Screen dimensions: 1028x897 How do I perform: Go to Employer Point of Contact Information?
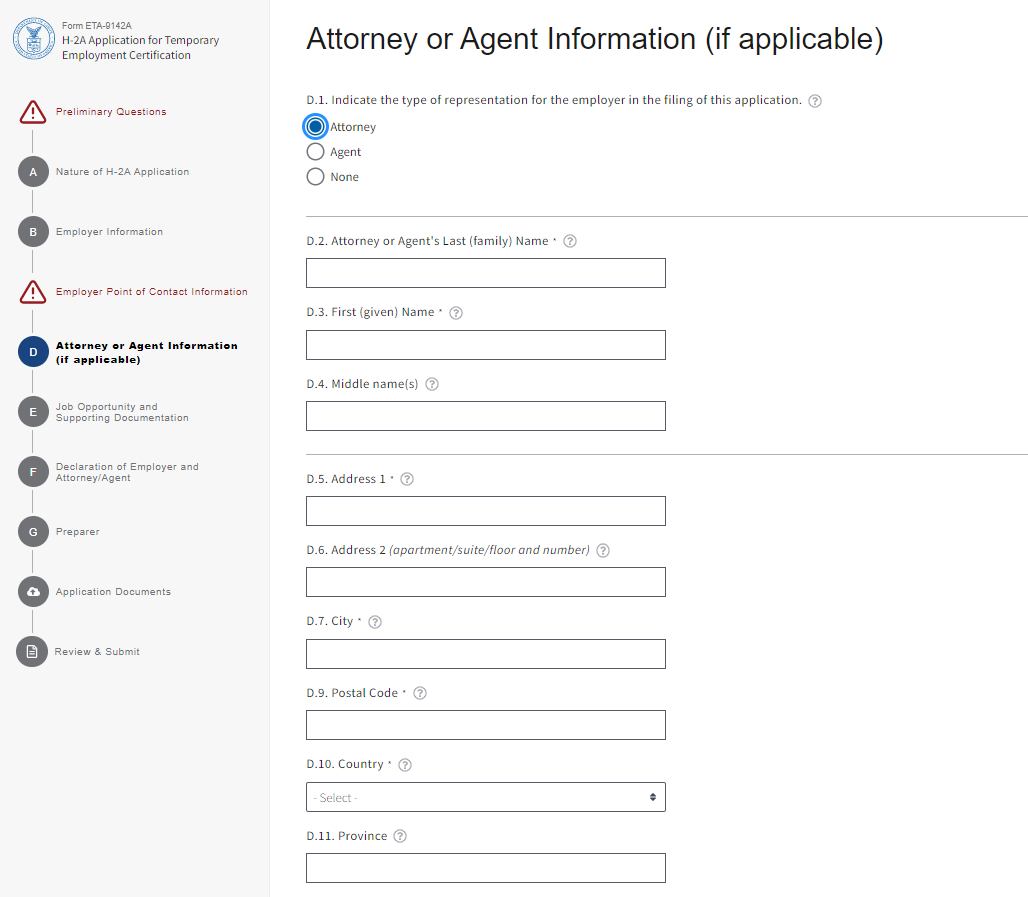[x=151, y=292]
